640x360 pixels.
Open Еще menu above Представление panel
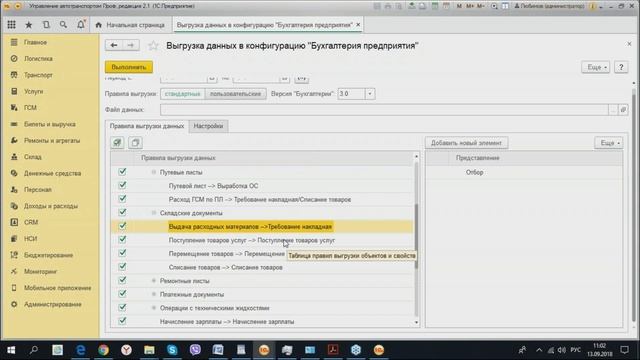click(x=609, y=143)
